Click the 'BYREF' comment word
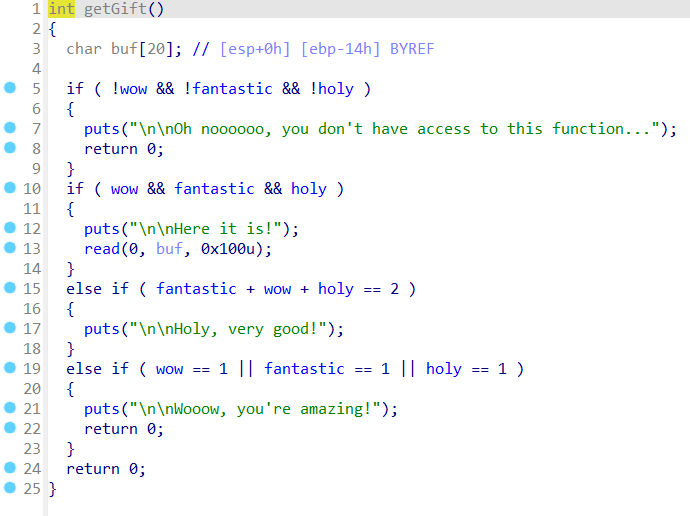 (412, 49)
